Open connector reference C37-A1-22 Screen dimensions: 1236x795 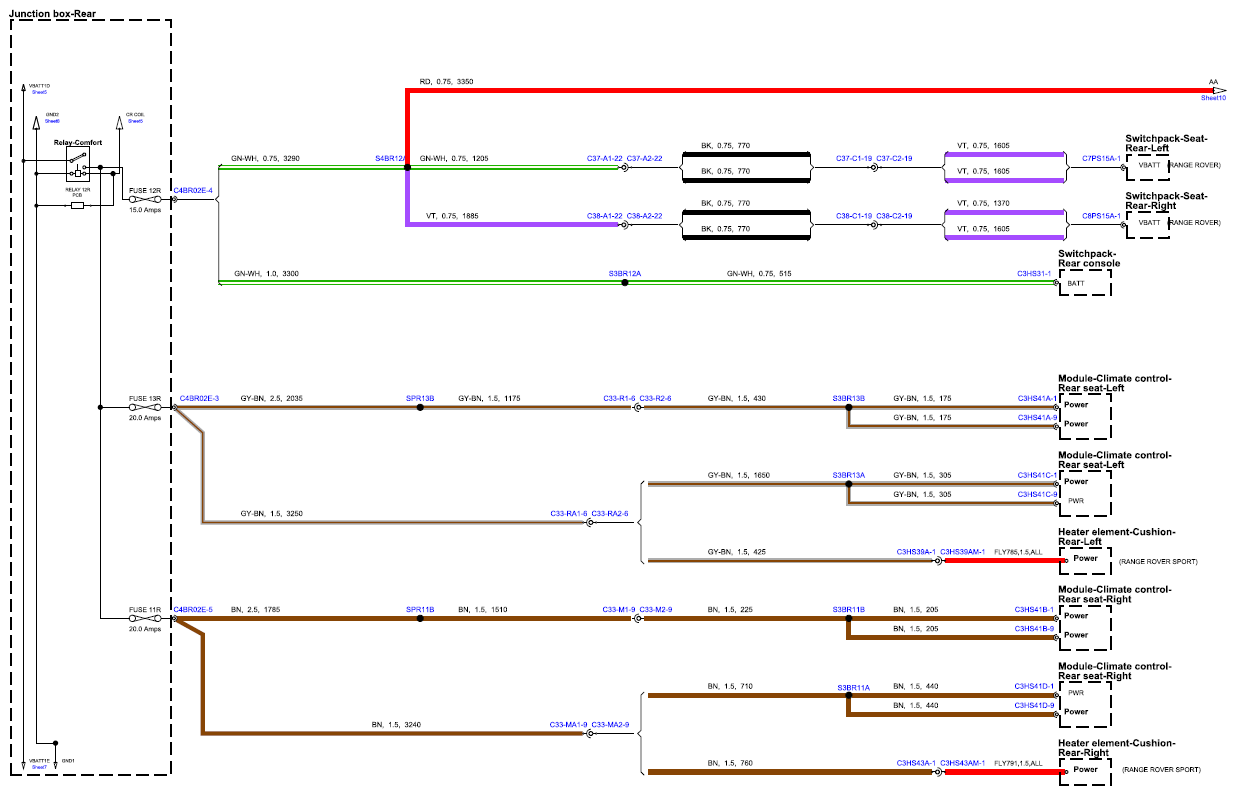point(604,158)
